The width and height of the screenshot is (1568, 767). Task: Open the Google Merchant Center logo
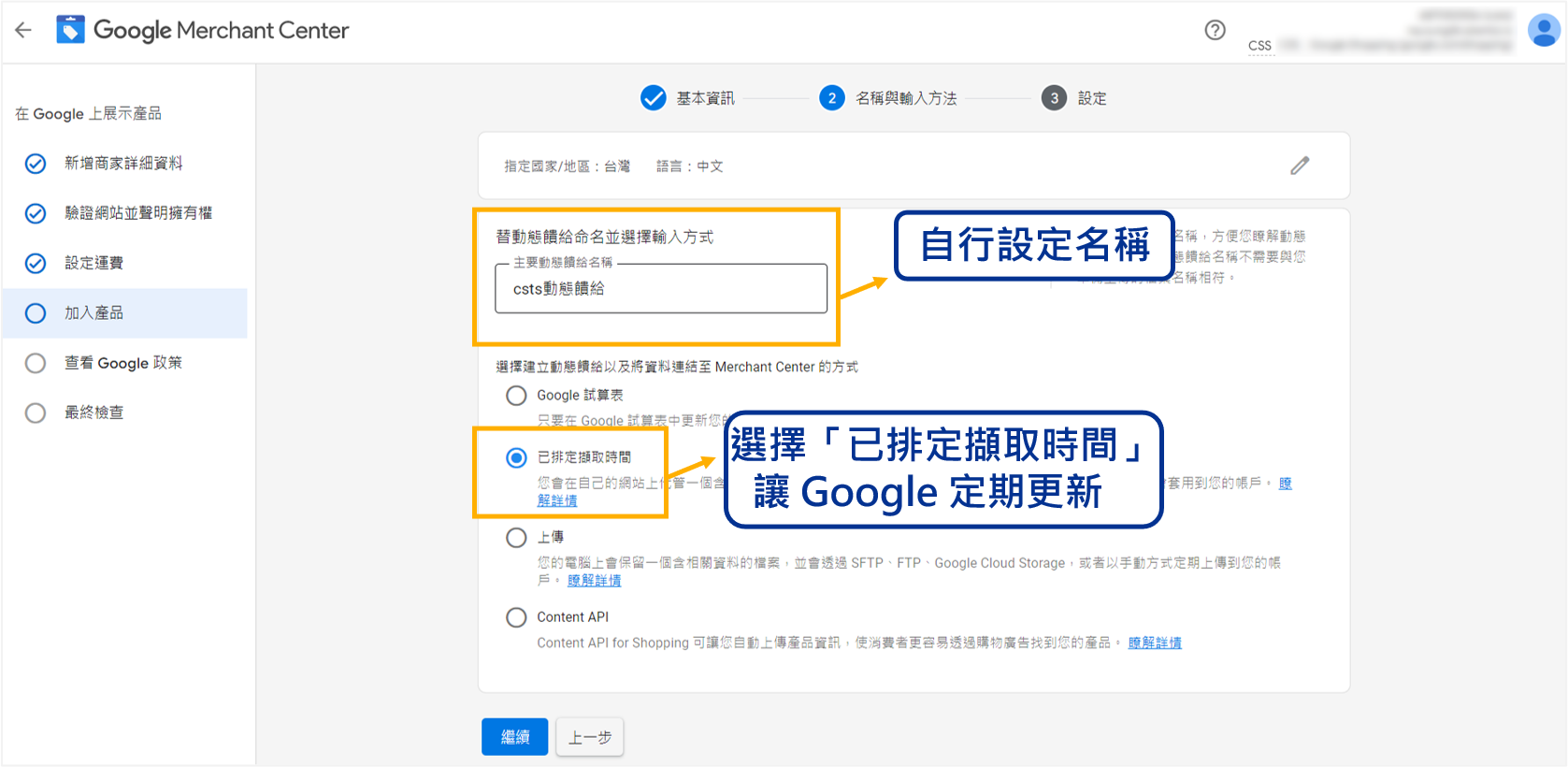point(202,30)
